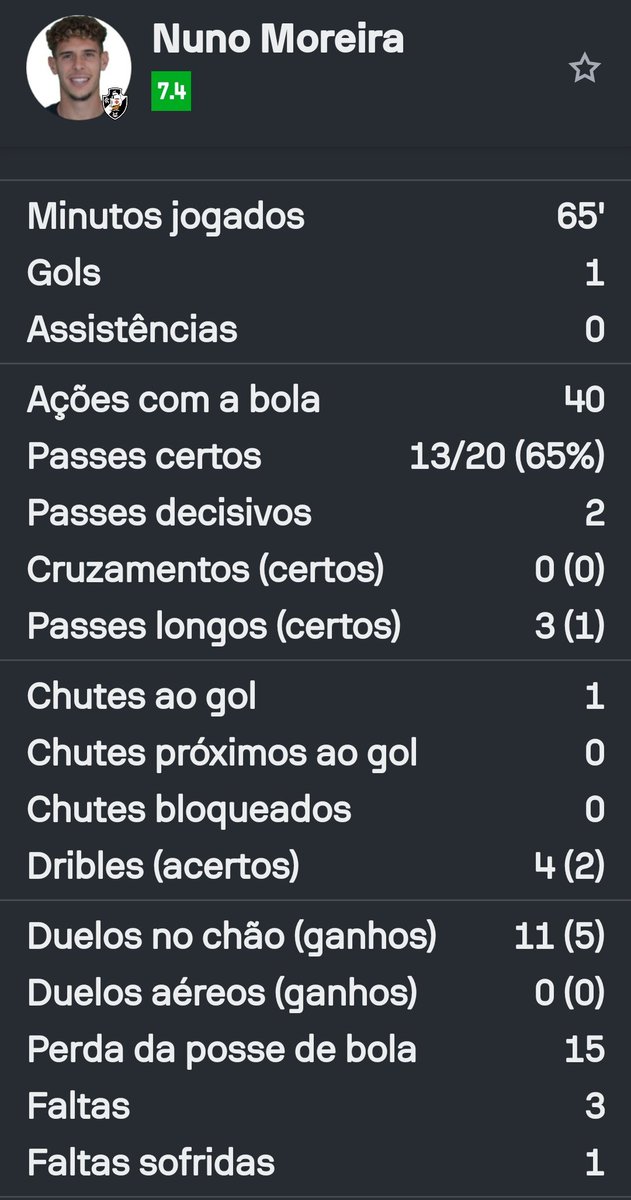Click the Faltas sofridas label
The image size is (631, 1200).
click(x=150, y=1163)
